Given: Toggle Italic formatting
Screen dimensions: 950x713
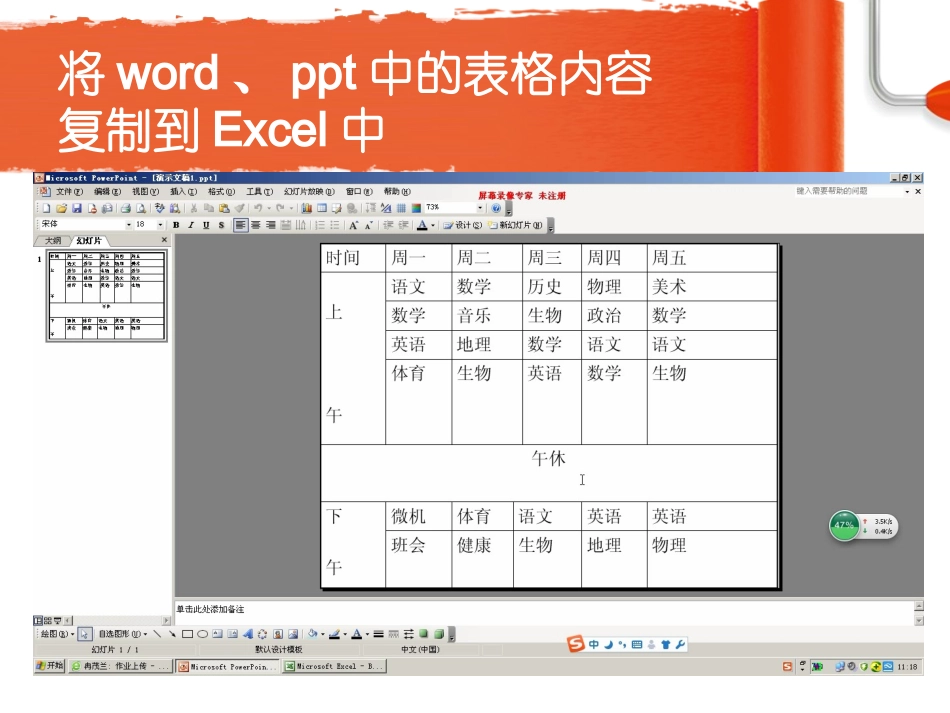Looking at the screenshot, I should coord(191,225).
